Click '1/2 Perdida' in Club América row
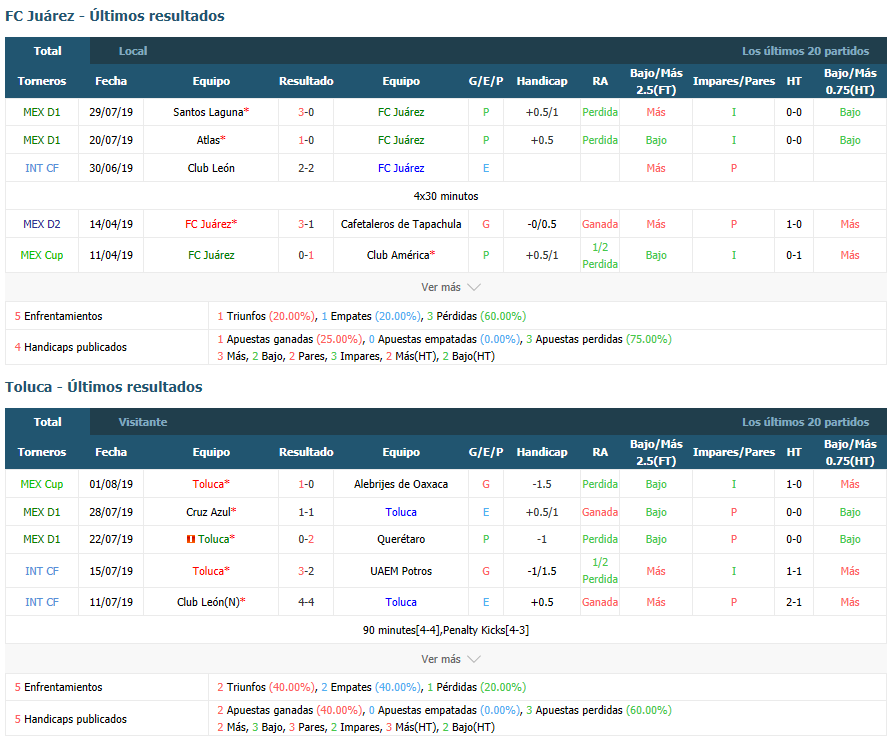Image resolution: width=895 pixels, height=742 pixels. point(600,255)
